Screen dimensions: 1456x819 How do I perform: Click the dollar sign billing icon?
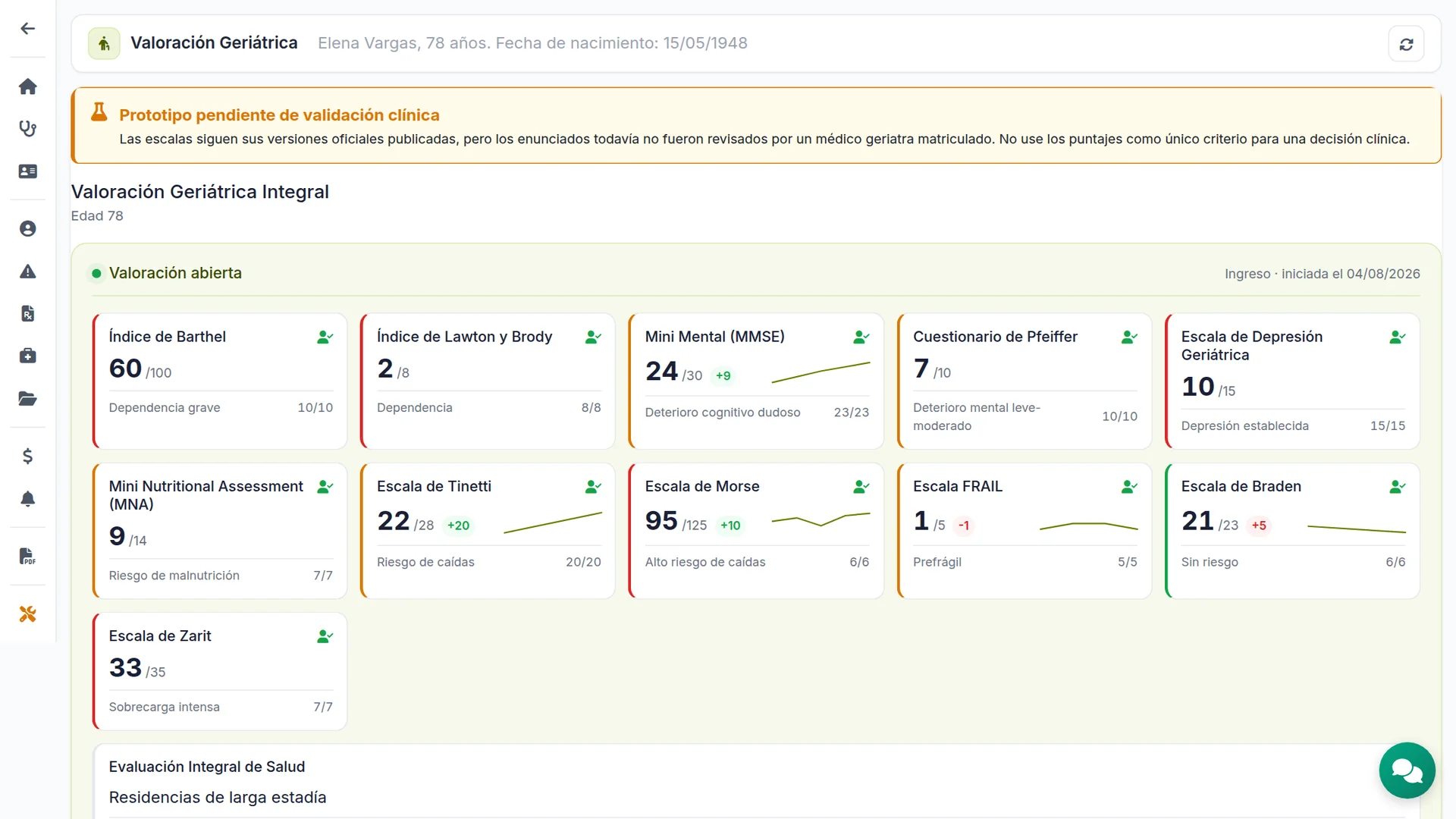coord(27,456)
